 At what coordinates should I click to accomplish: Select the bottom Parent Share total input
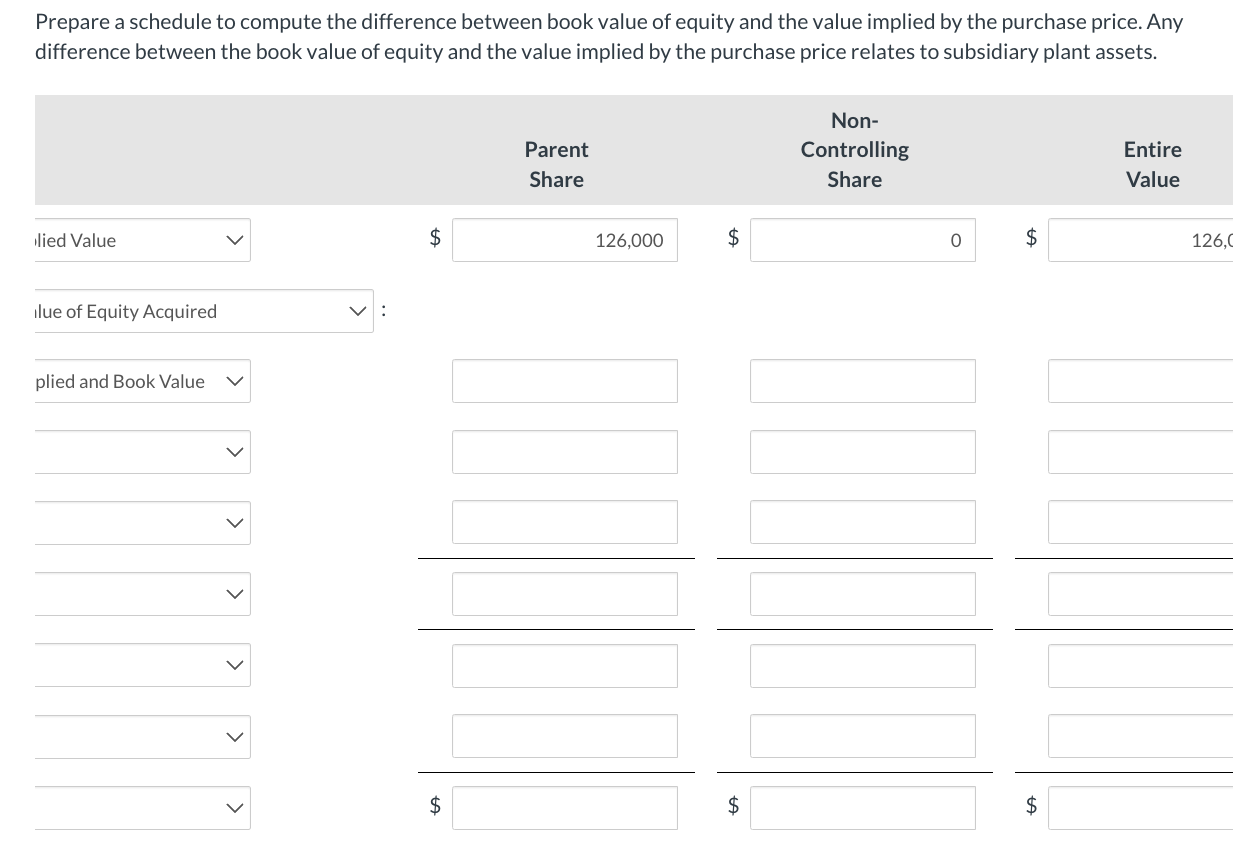coord(565,807)
